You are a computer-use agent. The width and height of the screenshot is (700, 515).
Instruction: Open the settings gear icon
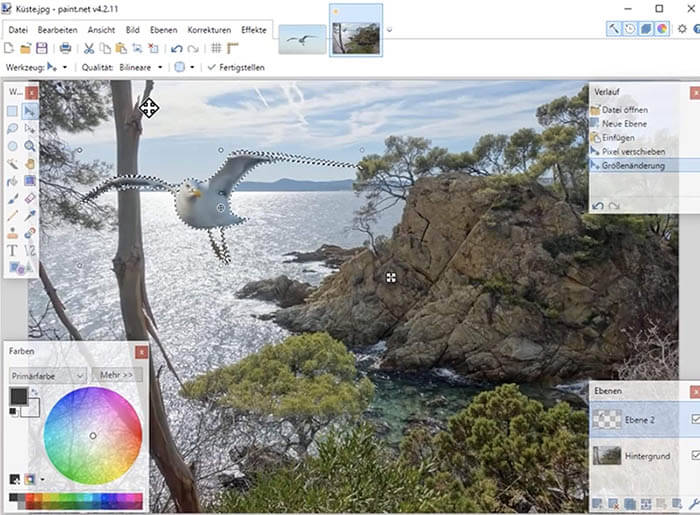[682, 29]
